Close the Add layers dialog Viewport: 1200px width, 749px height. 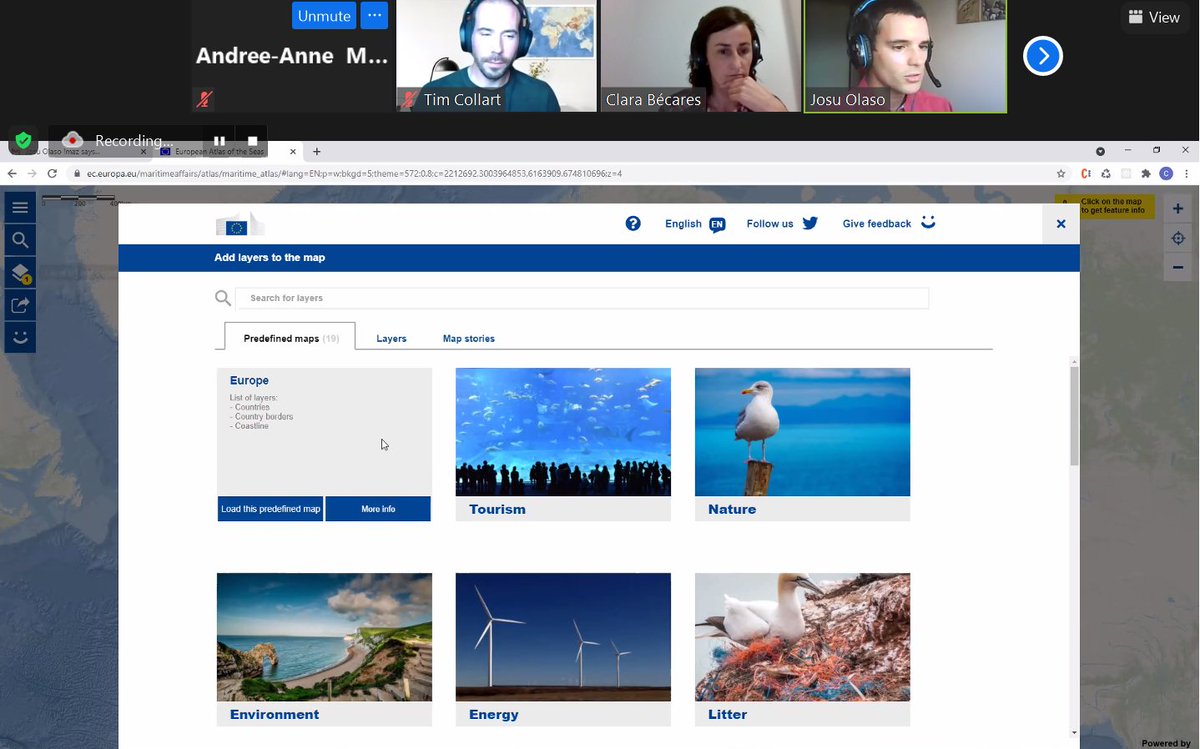[1061, 224]
